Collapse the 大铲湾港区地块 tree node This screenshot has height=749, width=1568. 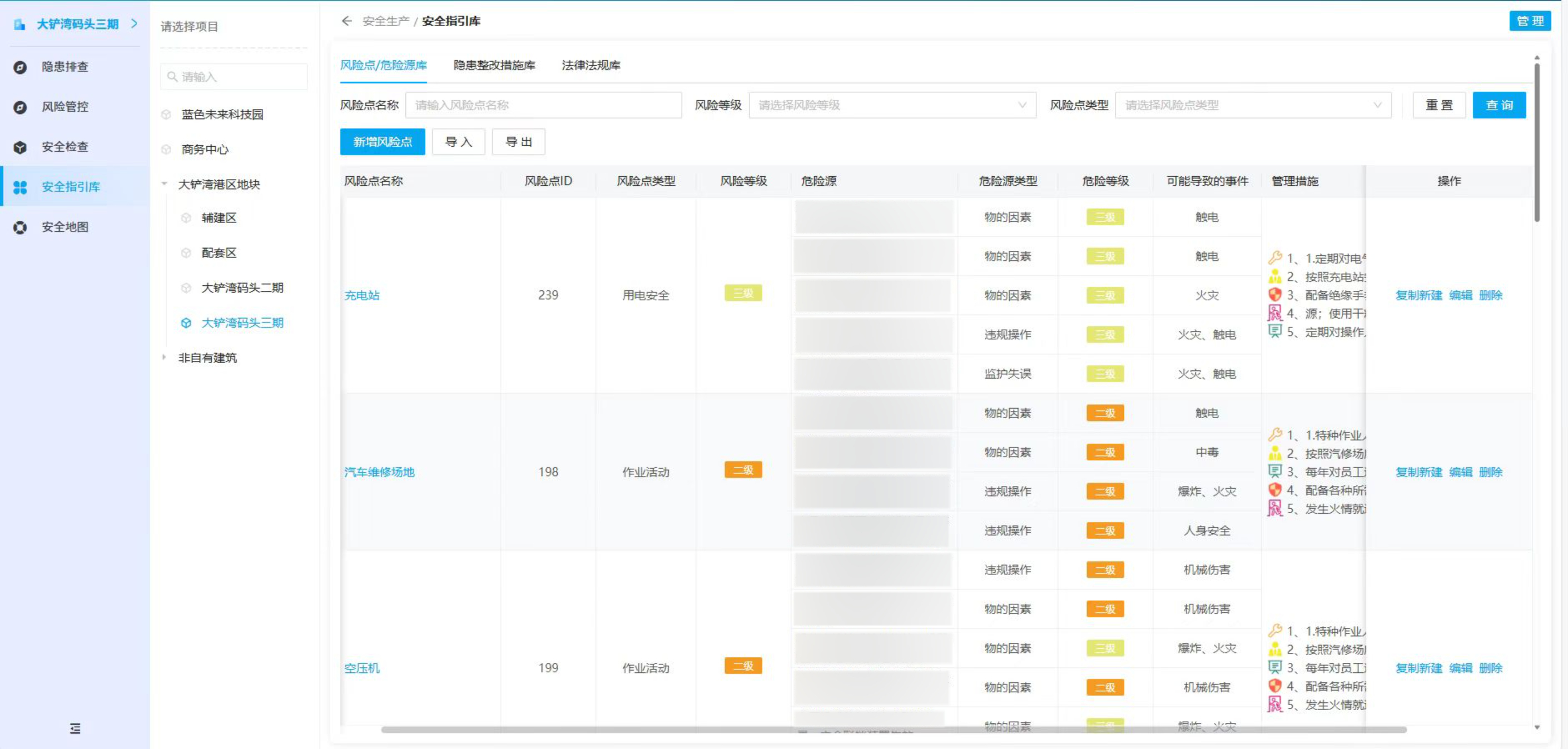[x=165, y=183]
